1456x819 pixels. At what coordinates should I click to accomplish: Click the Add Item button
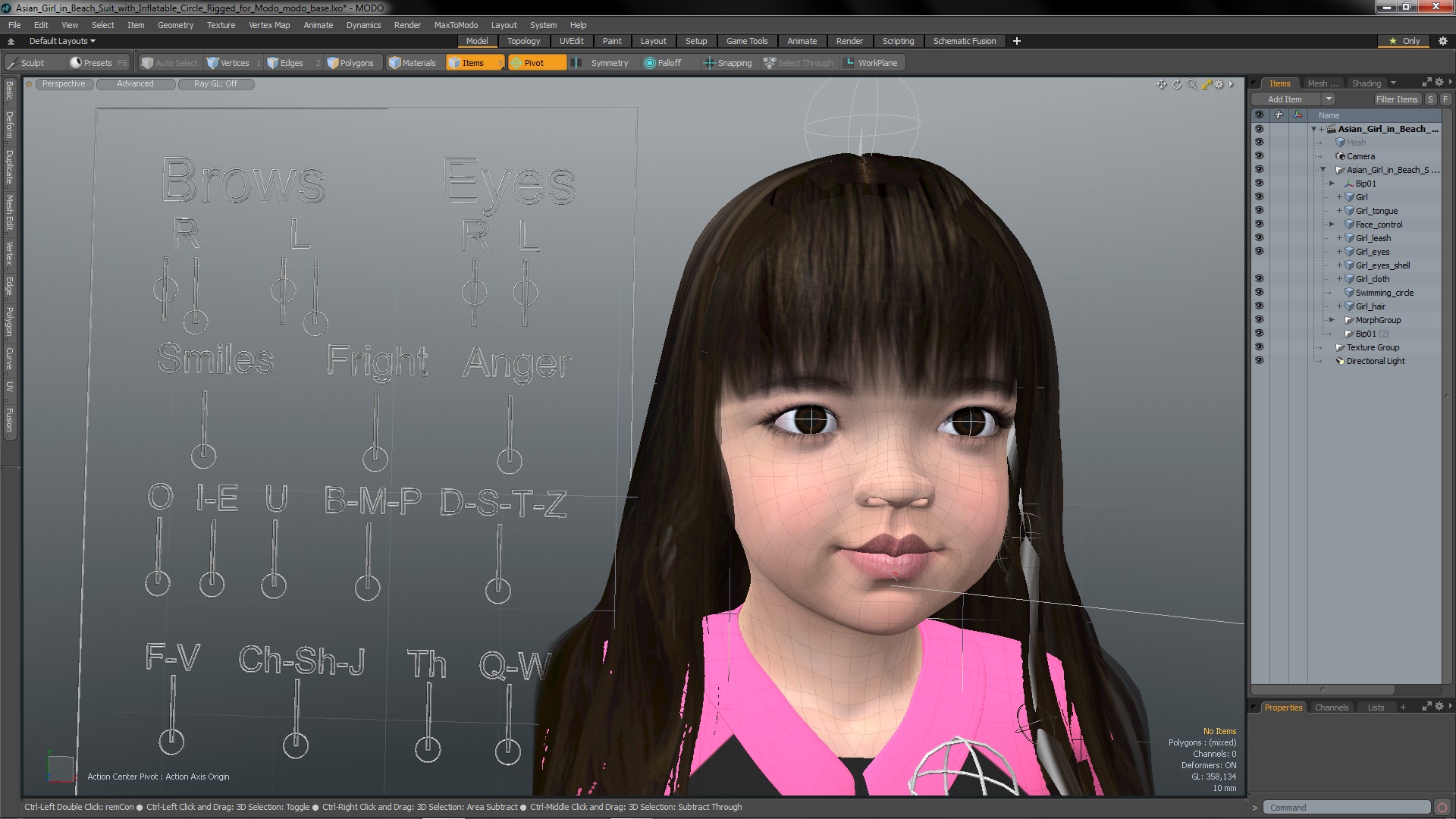(1285, 99)
